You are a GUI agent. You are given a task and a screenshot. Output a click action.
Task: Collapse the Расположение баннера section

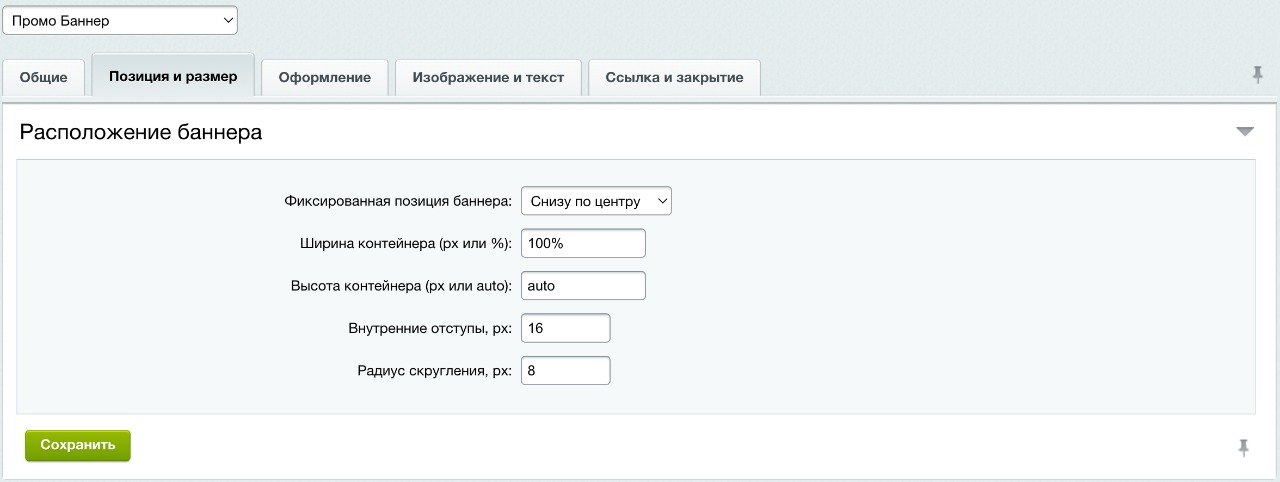(x=1244, y=132)
